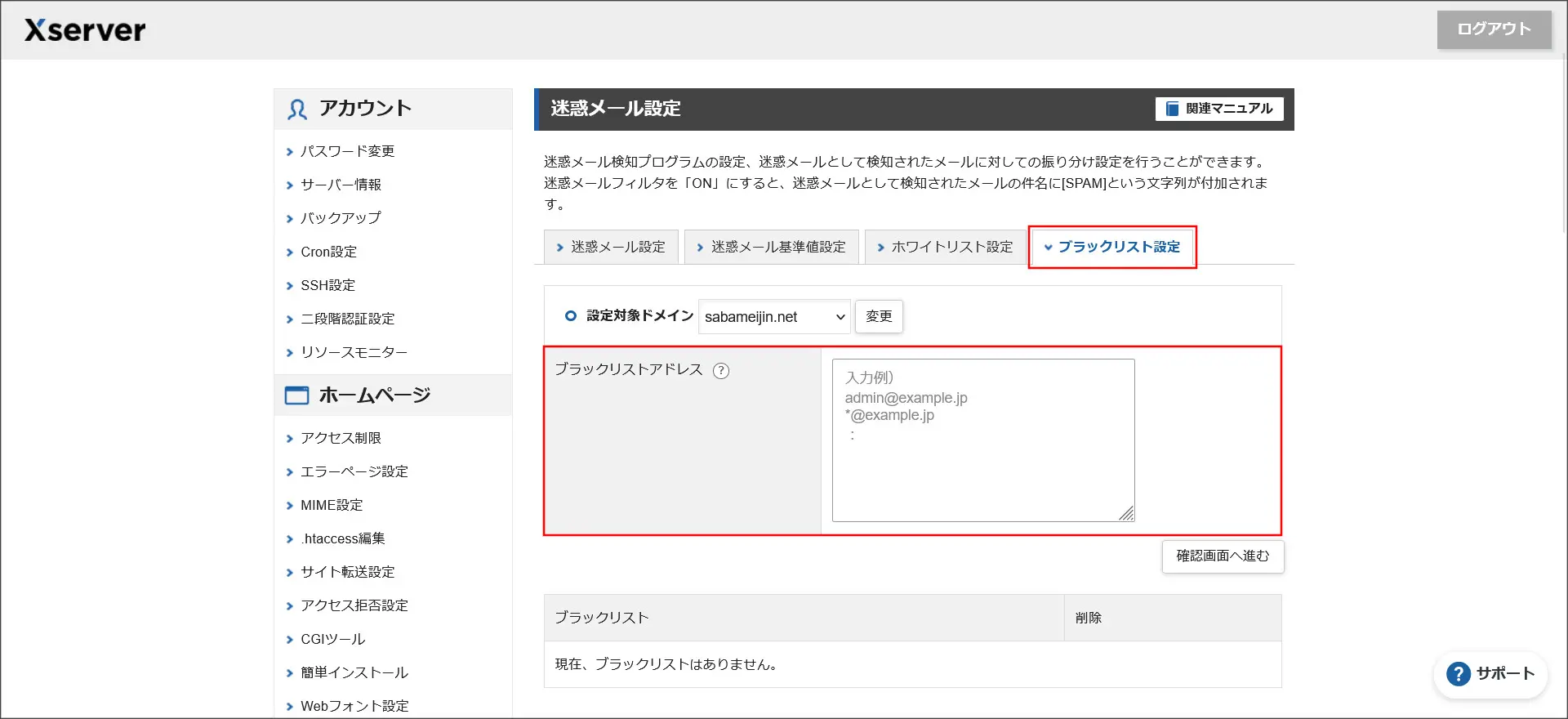
Task: Open Cron設定 link
Action: [x=328, y=252]
